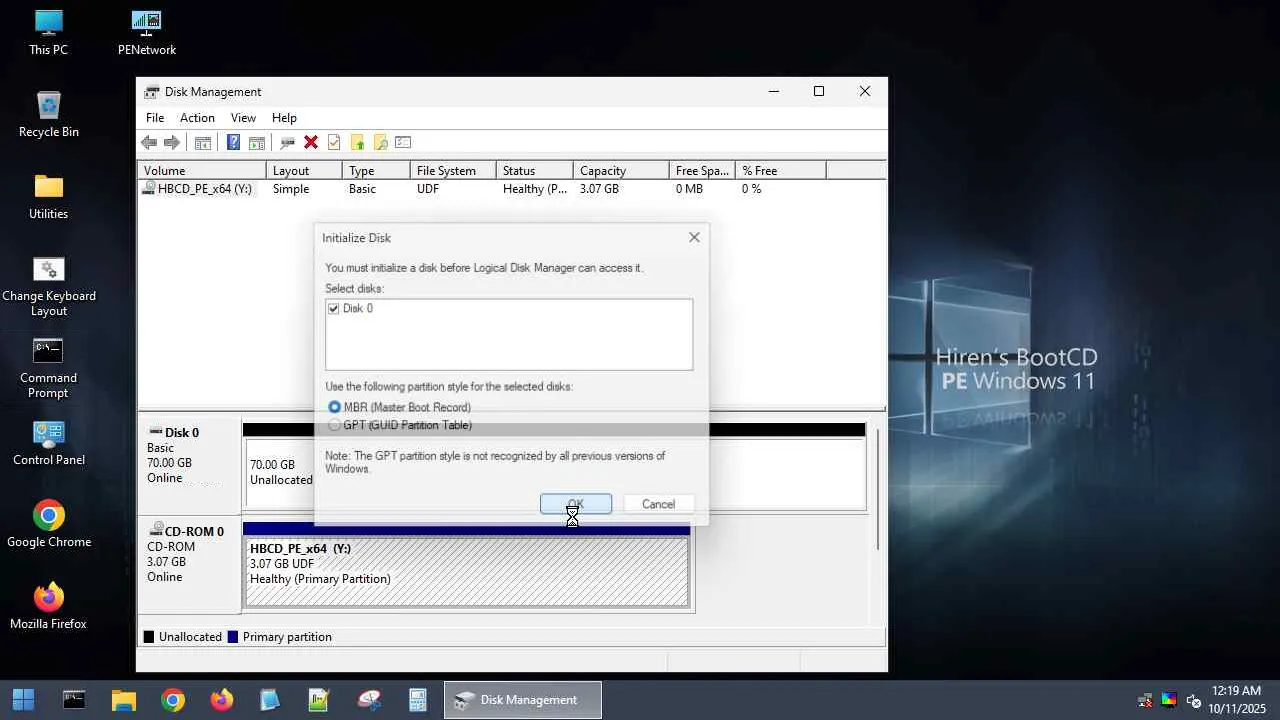Sort by the % Free column header

(780, 171)
